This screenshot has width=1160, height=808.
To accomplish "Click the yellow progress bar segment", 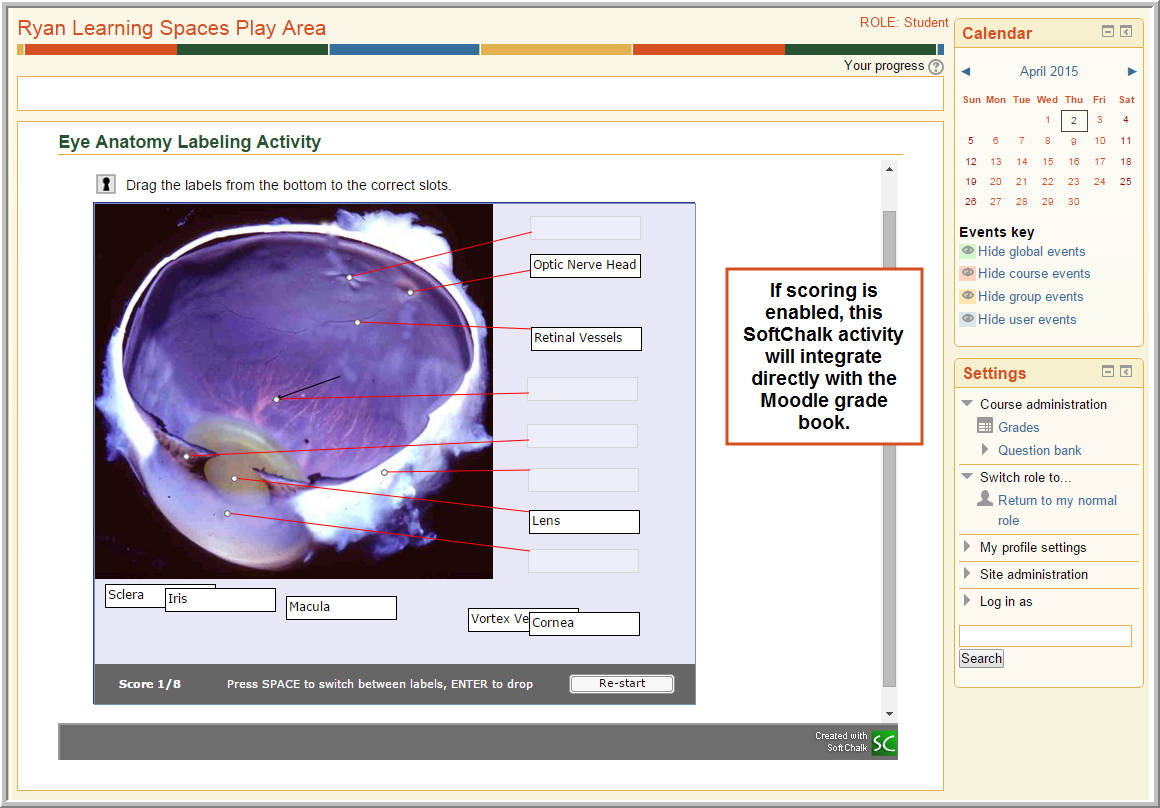I will click(x=556, y=50).
